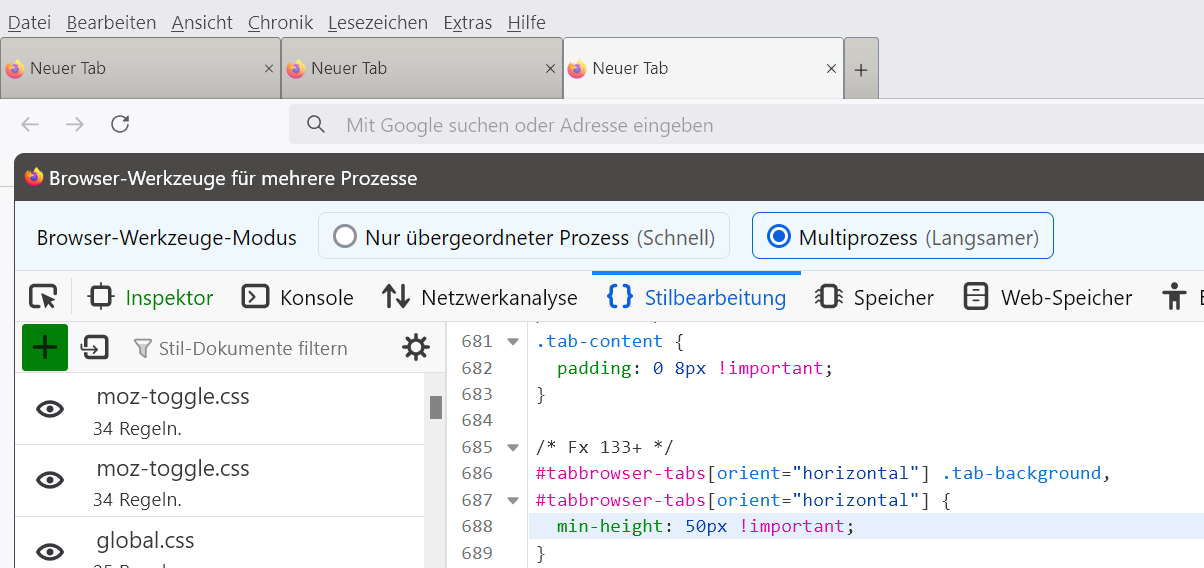
Task: Open style editor options gear
Action: (x=415, y=347)
